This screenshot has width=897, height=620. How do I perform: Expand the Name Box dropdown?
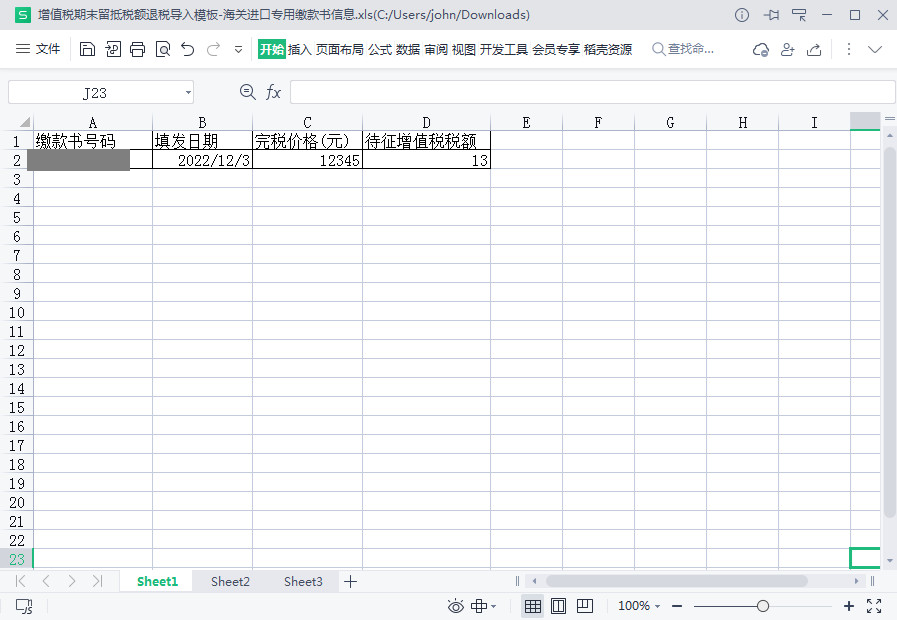pyautogui.click(x=188, y=93)
